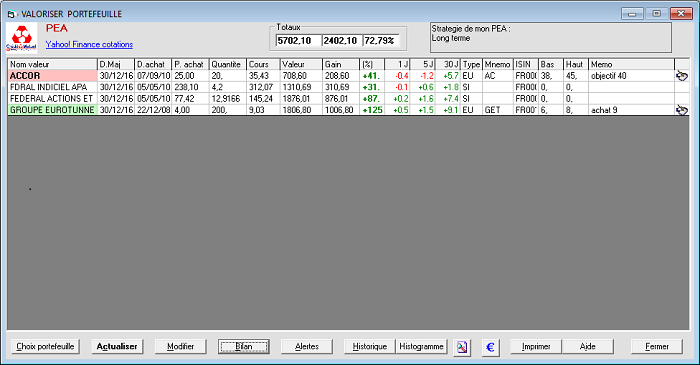Close the VALORISER PORTEFEUILLE window
Image resolution: width=700 pixels, height=365 pixels.
point(681,14)
